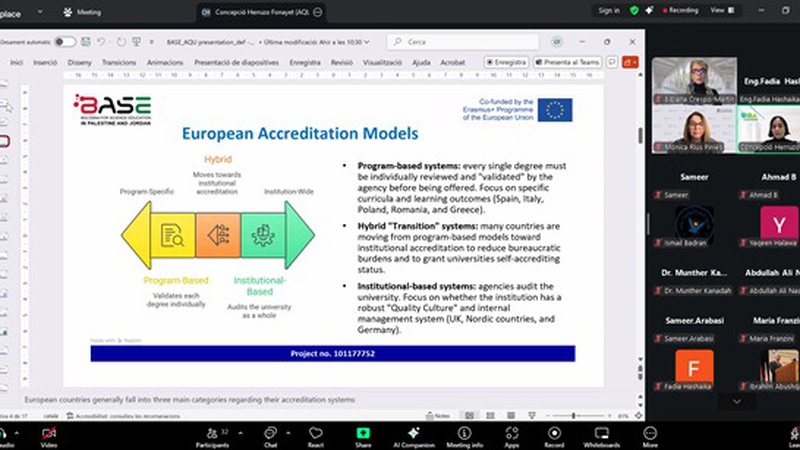The image size is (800, 450).
Task: Click the Enregistra button in PowerPoint
Action: pos(506,62)
